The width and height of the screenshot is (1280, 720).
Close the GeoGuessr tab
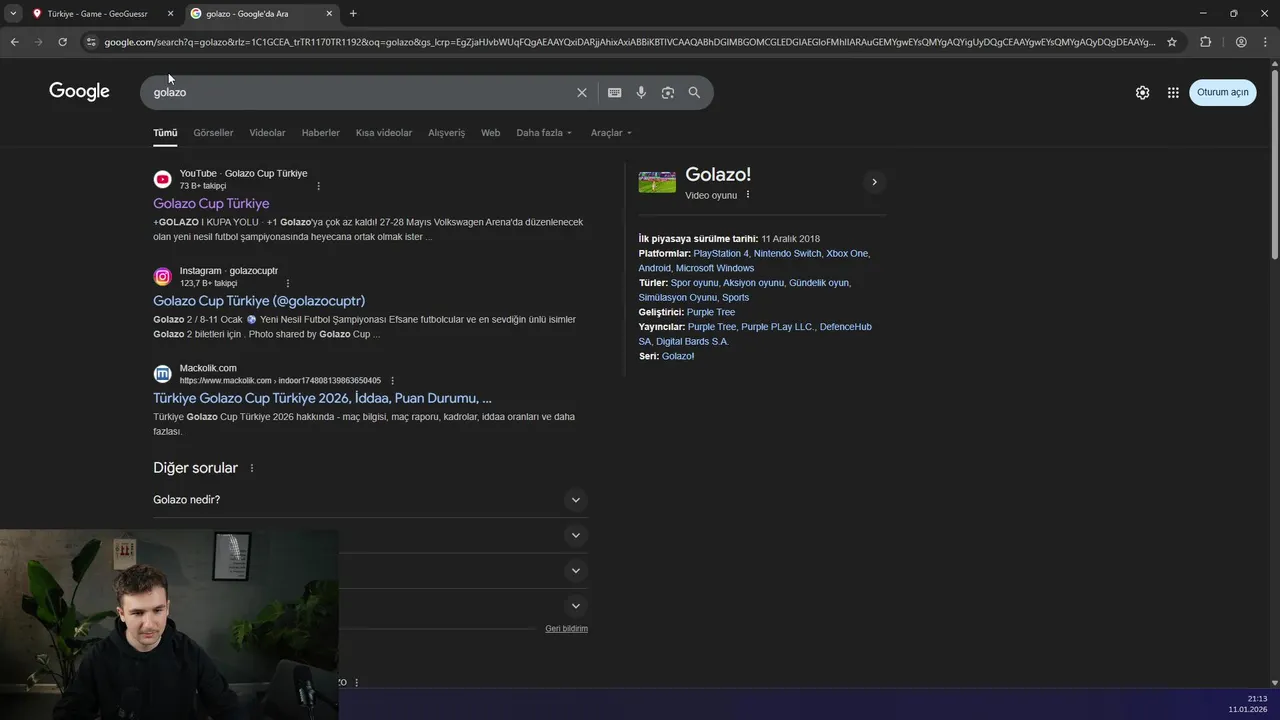(x=170, y=13)
